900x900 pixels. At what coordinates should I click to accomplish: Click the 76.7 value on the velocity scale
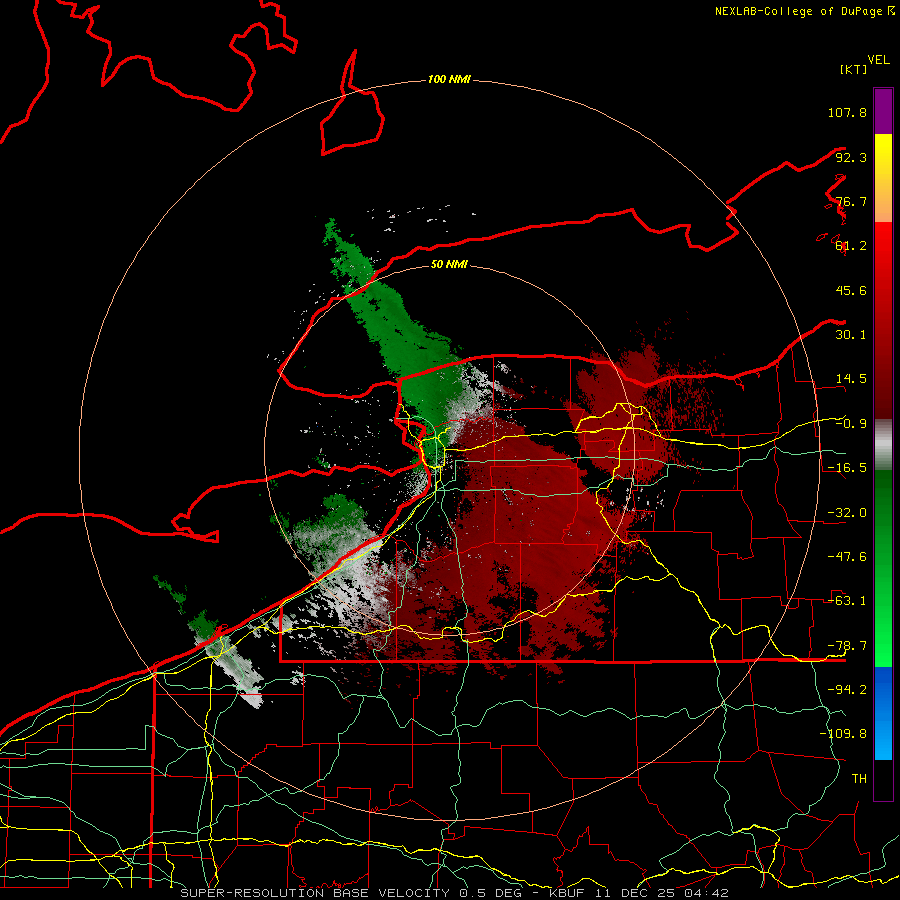[x=851, y=201]
